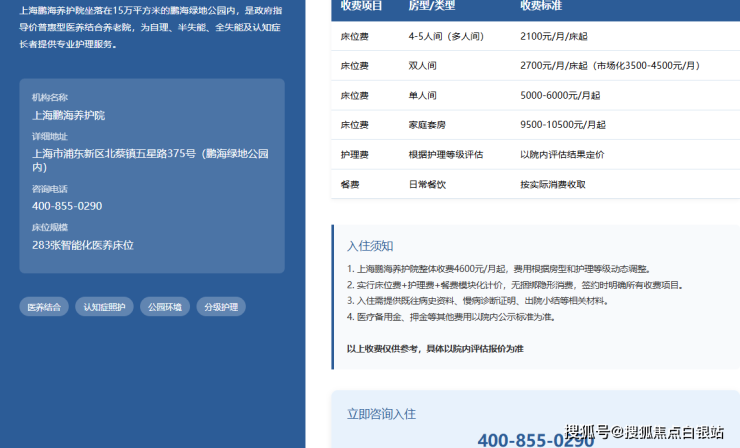This screenshot has height=448, width=740.
Task: Click the price 9500-10500元/月起
Action: pyautogui.click(x=563, y=125)
